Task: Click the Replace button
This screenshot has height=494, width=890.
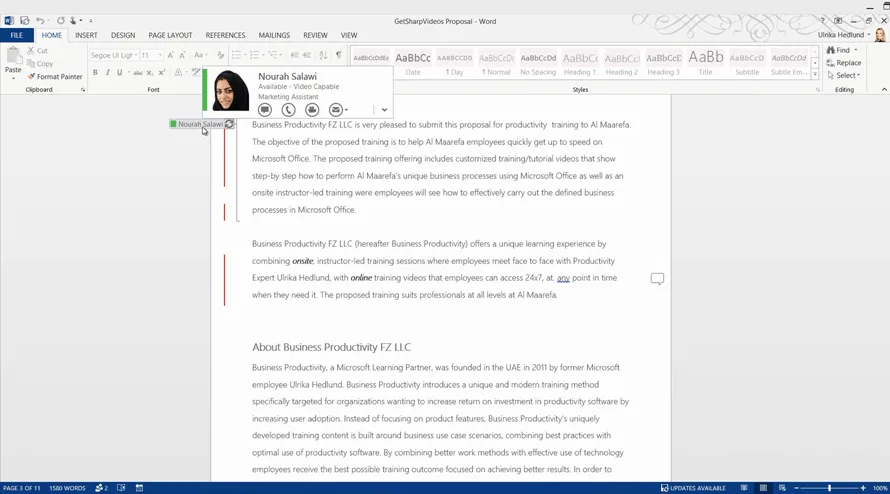Action: pos(844,62)
